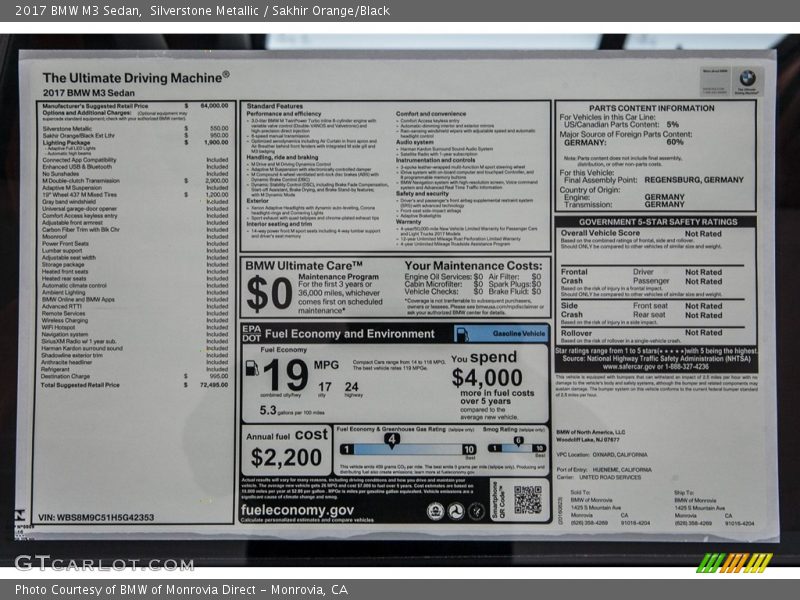Click the 'Sakhir Orange/Black Ext Lthr' option line
800x600 pixels.
click(x=135, y=136)
